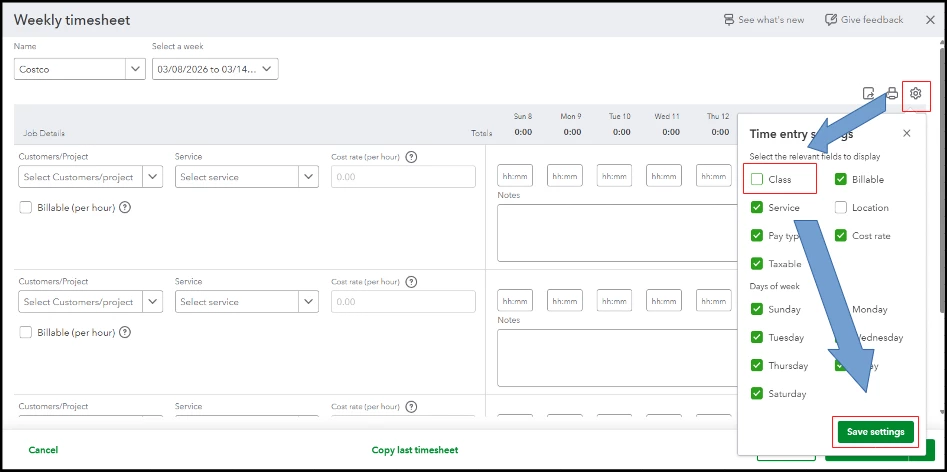Uncheck the Saturday checkbox
This screenshot has height=472, width=947.
click(757, 394)
